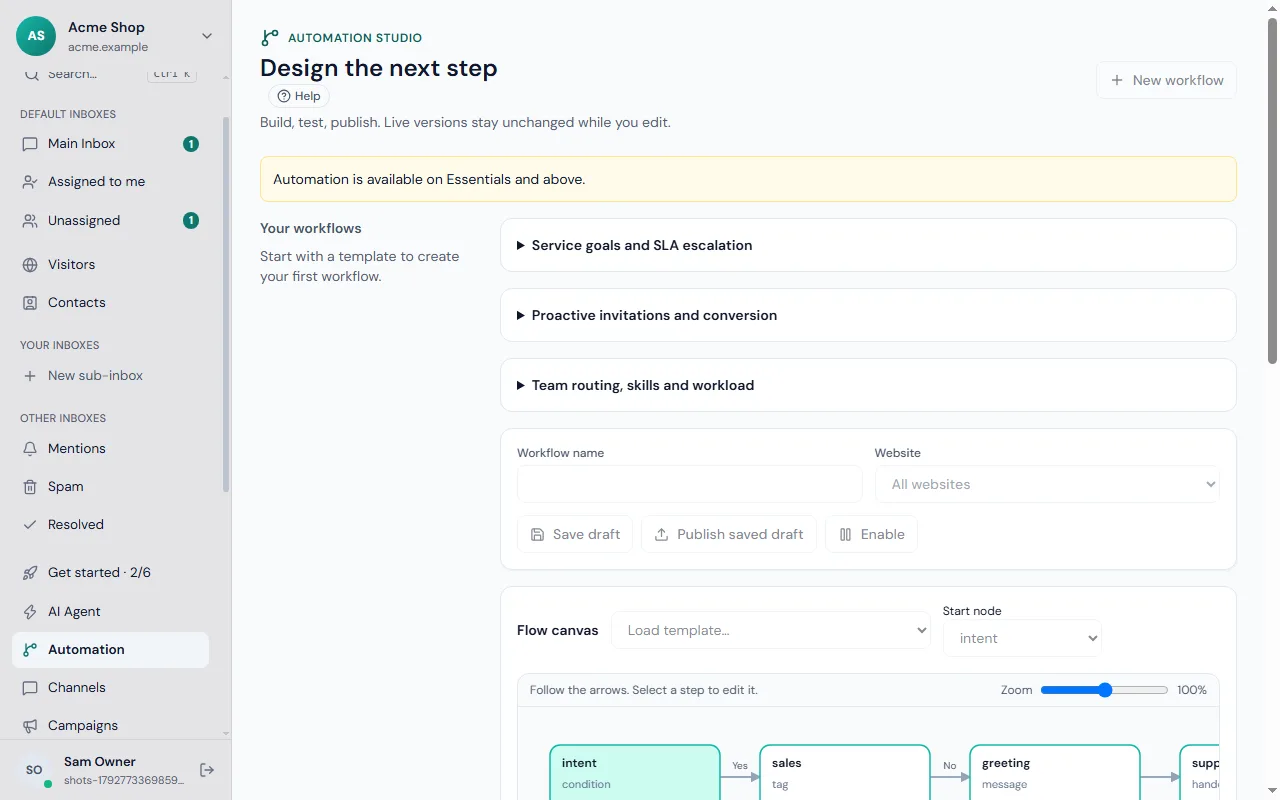Click the Help button
The height and width of the screenshot is (800, 1280).
[x=299, y=96]
